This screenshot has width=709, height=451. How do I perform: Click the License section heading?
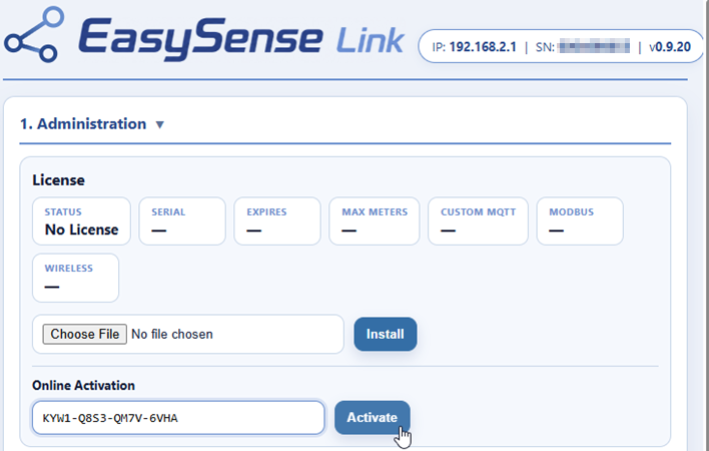pos(58,180)
